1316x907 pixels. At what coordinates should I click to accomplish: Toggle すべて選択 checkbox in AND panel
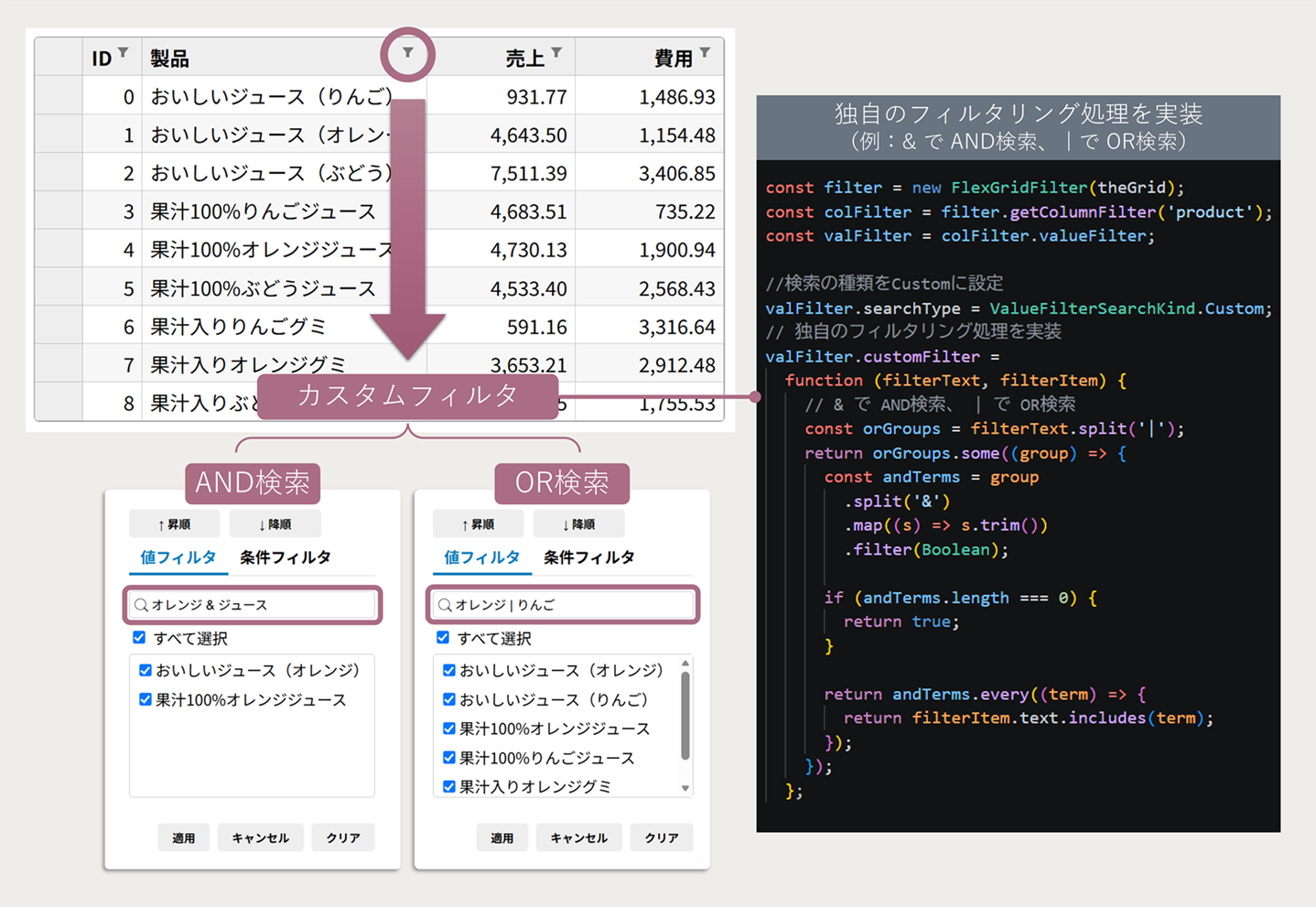[139, 638]
